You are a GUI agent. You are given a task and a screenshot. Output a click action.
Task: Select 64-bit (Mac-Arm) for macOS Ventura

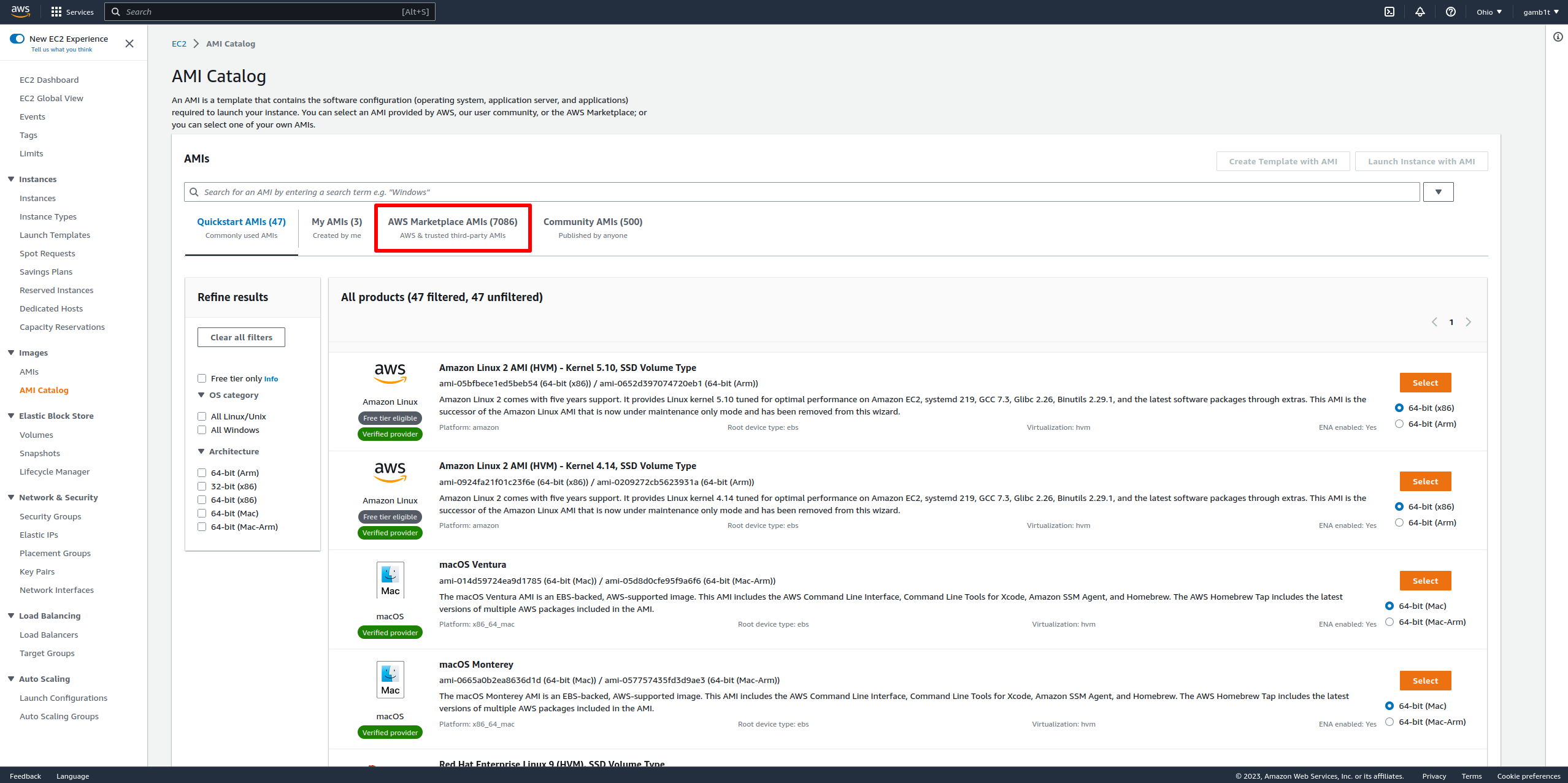click(1390, 622)
